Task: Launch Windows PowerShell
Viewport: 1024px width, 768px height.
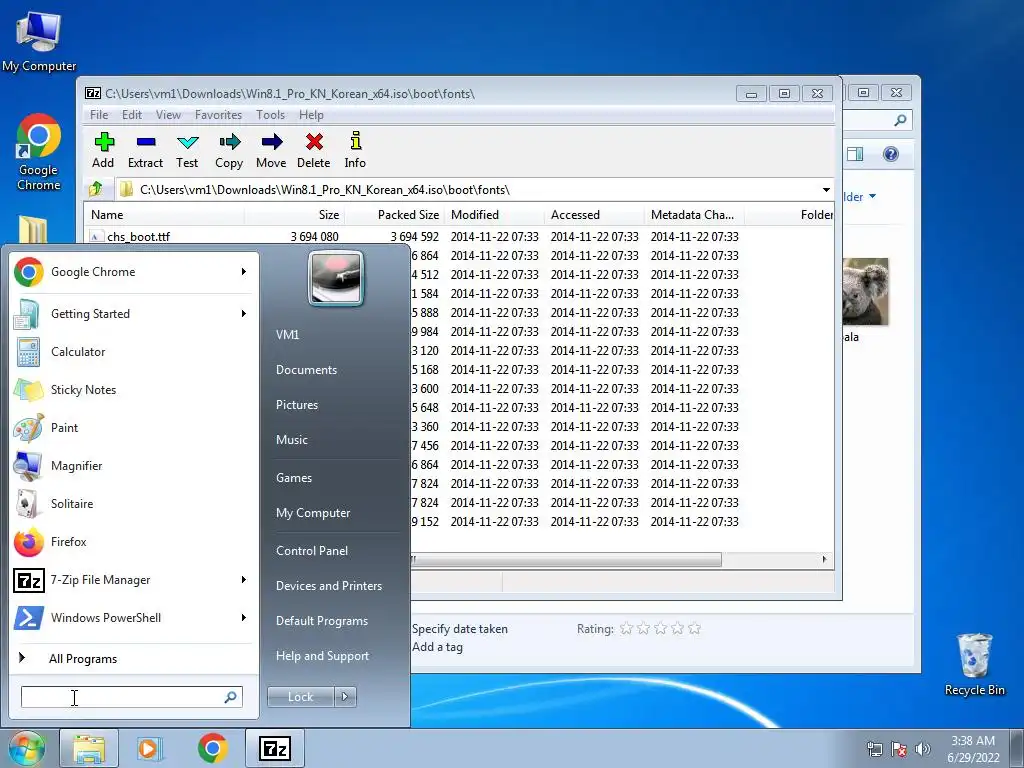Action: pos(106,618)
